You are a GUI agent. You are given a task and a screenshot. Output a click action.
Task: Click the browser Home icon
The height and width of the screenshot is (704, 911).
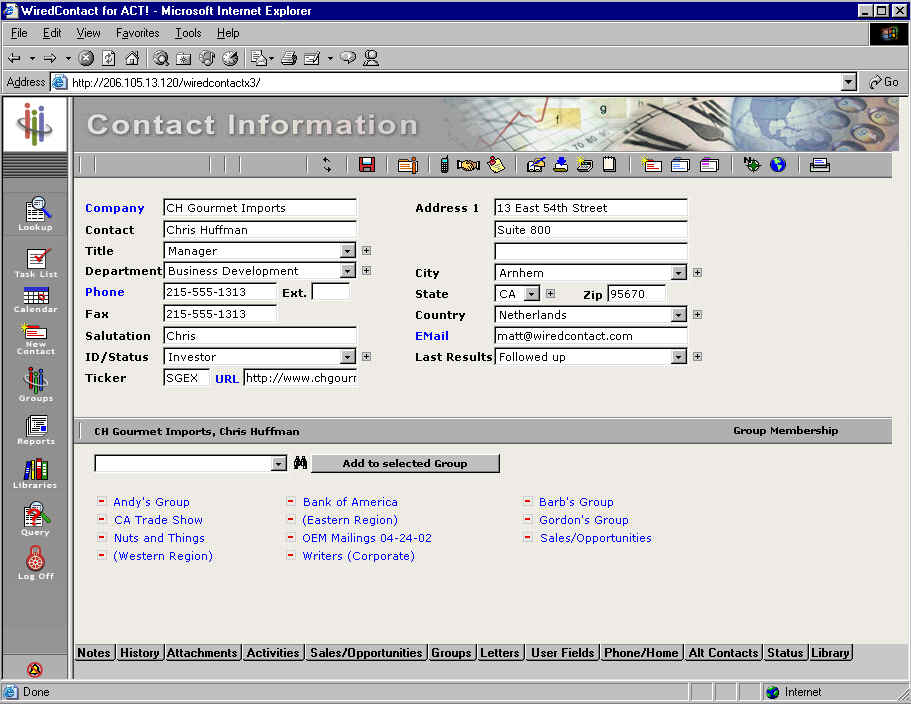pos(132,58)
